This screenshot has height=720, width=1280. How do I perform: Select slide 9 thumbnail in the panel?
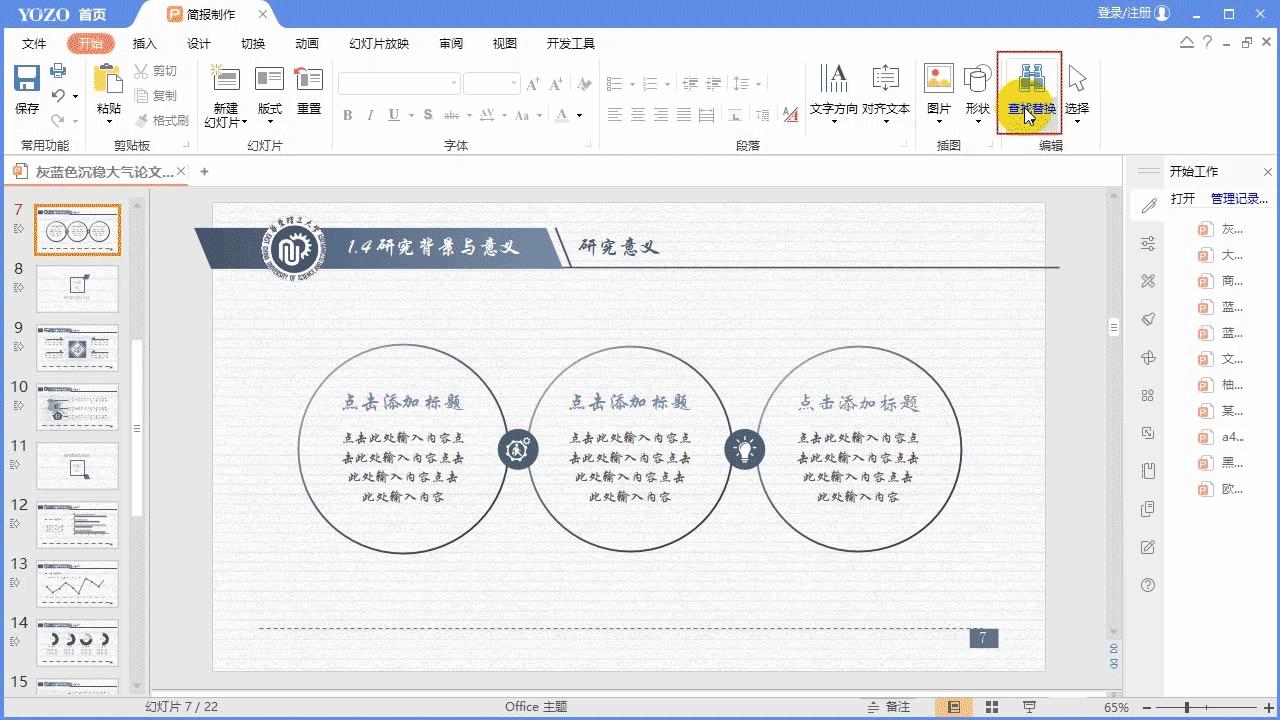click(x=77, y=348)
